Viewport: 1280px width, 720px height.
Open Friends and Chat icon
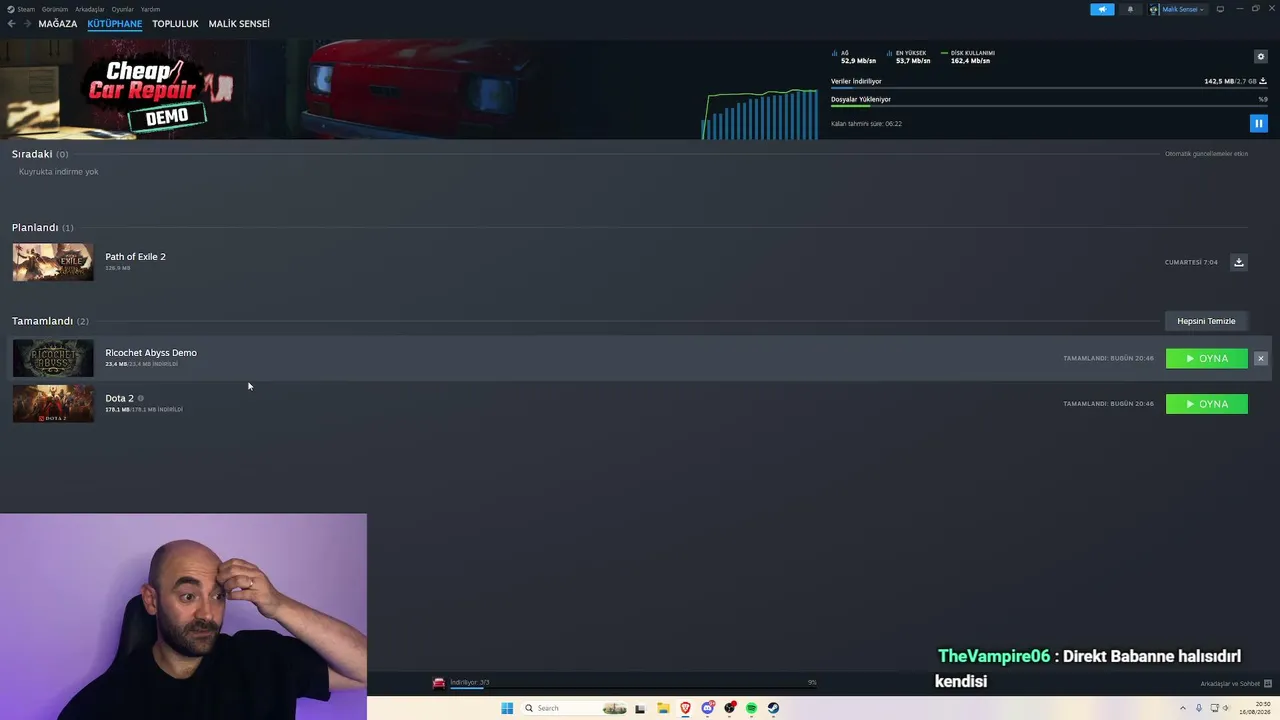click(x=1268, y=684)
